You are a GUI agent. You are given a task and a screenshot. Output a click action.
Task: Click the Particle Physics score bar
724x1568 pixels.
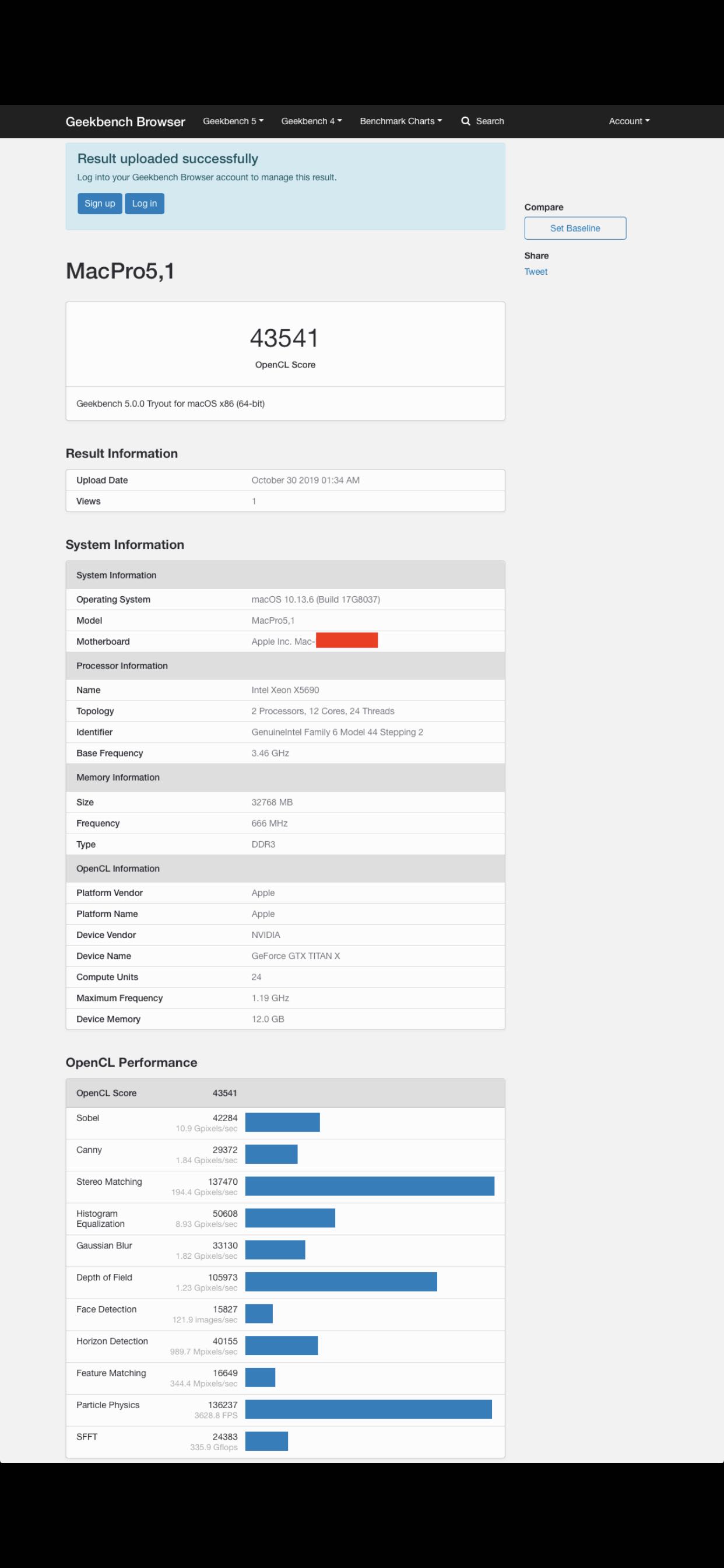click(x=368, y=1409)
